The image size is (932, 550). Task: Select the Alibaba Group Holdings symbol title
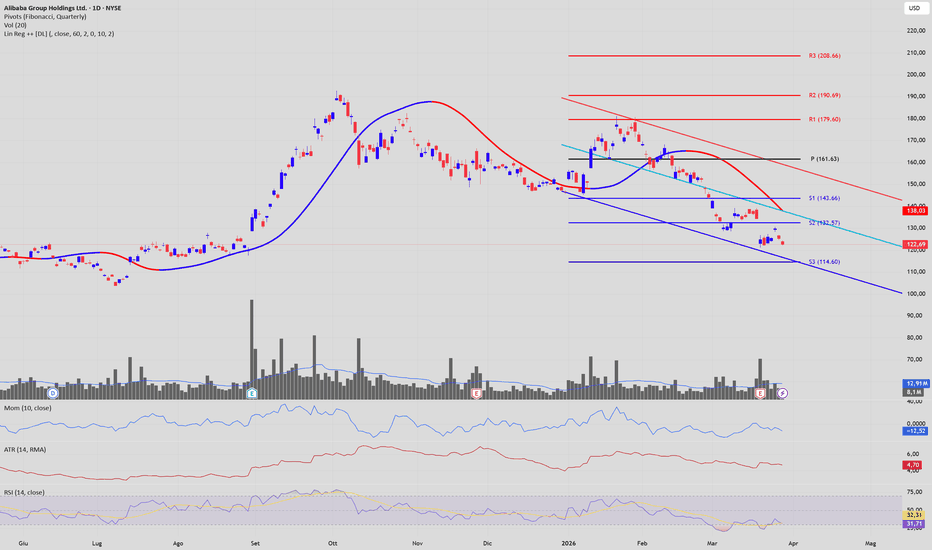click(62, 8)
